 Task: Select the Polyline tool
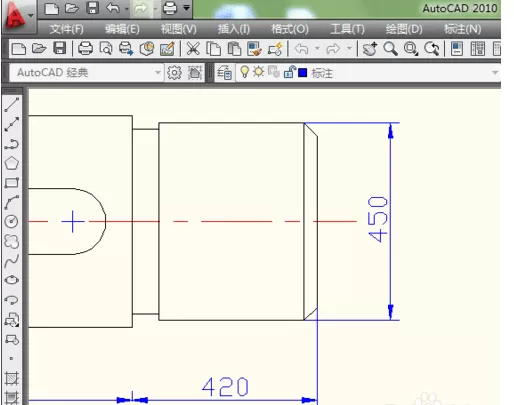[12, 144]
